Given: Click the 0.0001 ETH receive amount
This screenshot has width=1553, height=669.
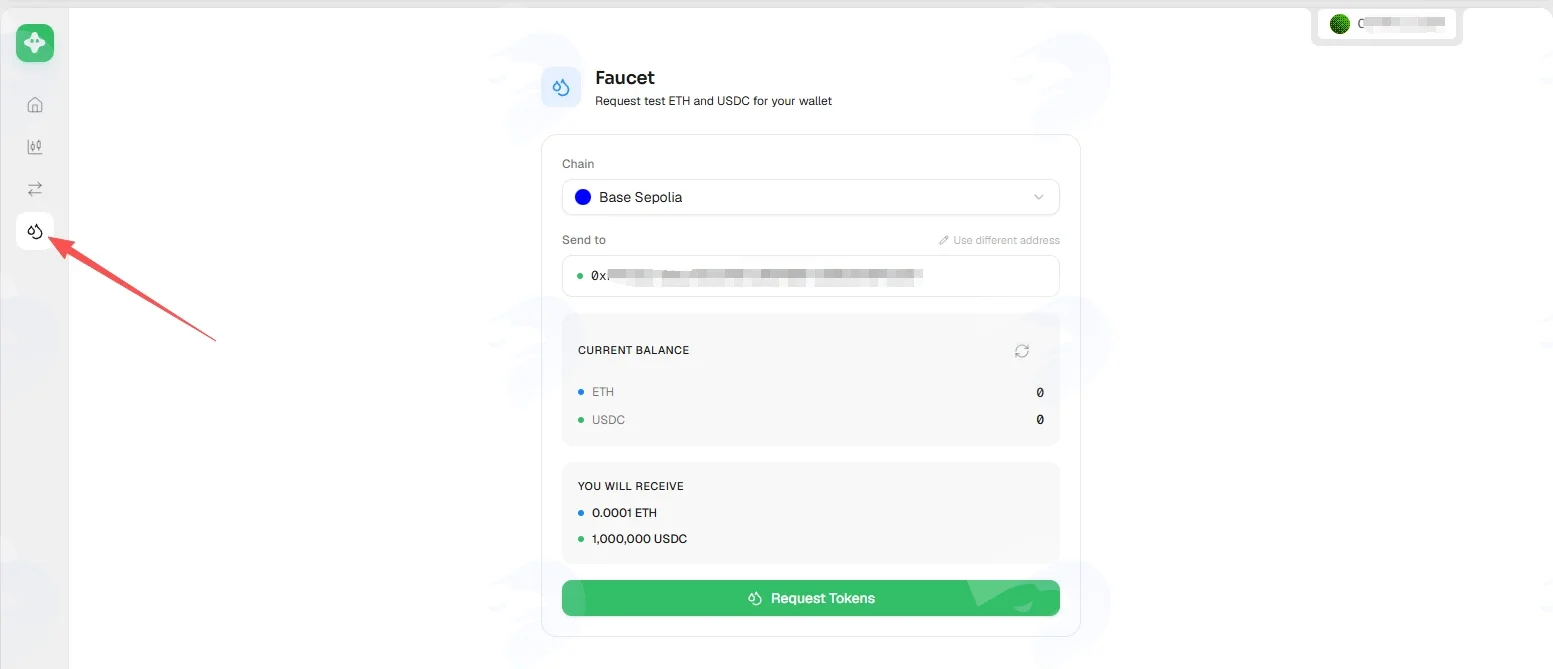Looking at the screenshot, I should (x=624, y=513).
